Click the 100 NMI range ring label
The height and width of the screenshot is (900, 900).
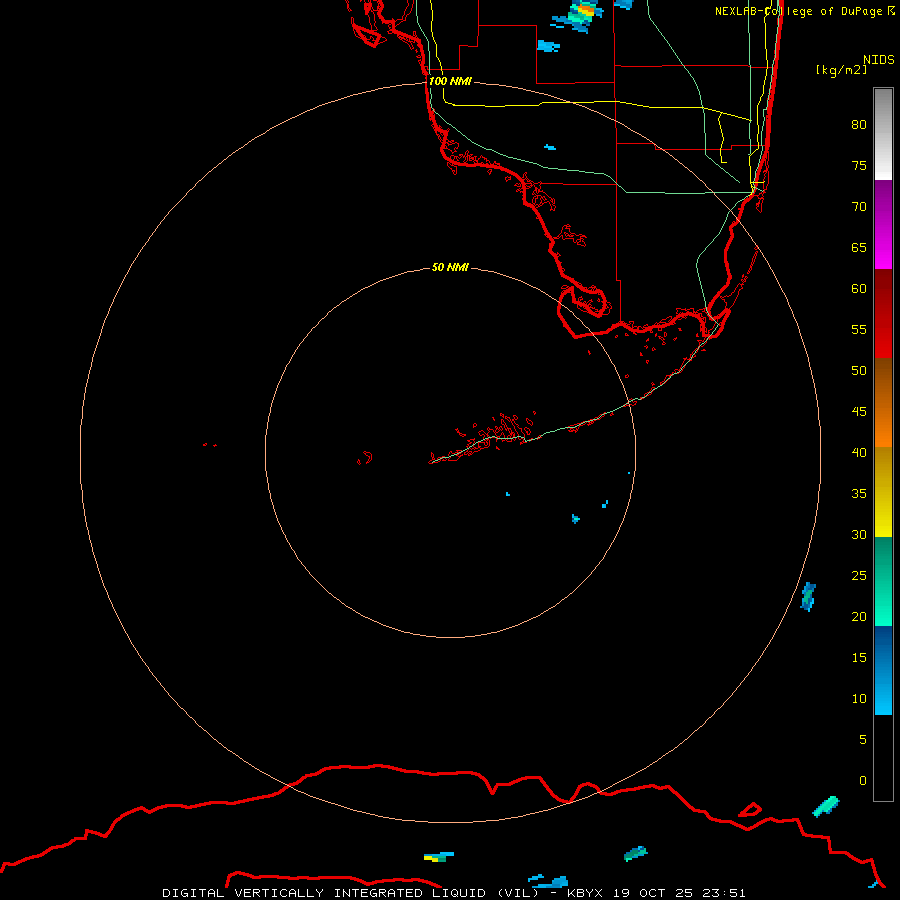coord(450,81)
